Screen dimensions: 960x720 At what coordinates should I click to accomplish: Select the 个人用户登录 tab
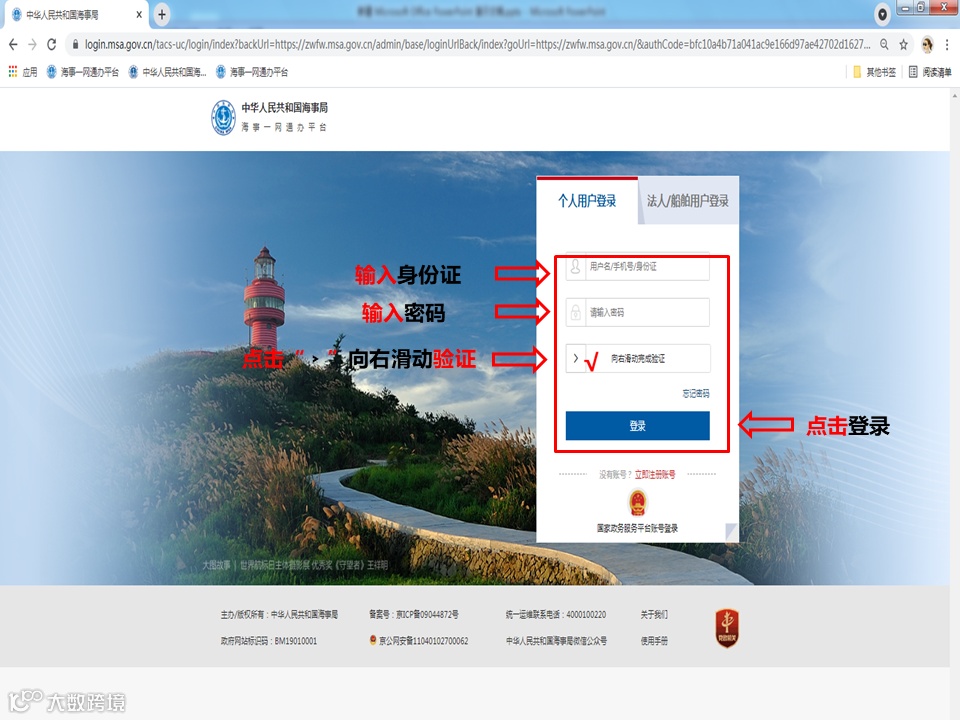587,201
